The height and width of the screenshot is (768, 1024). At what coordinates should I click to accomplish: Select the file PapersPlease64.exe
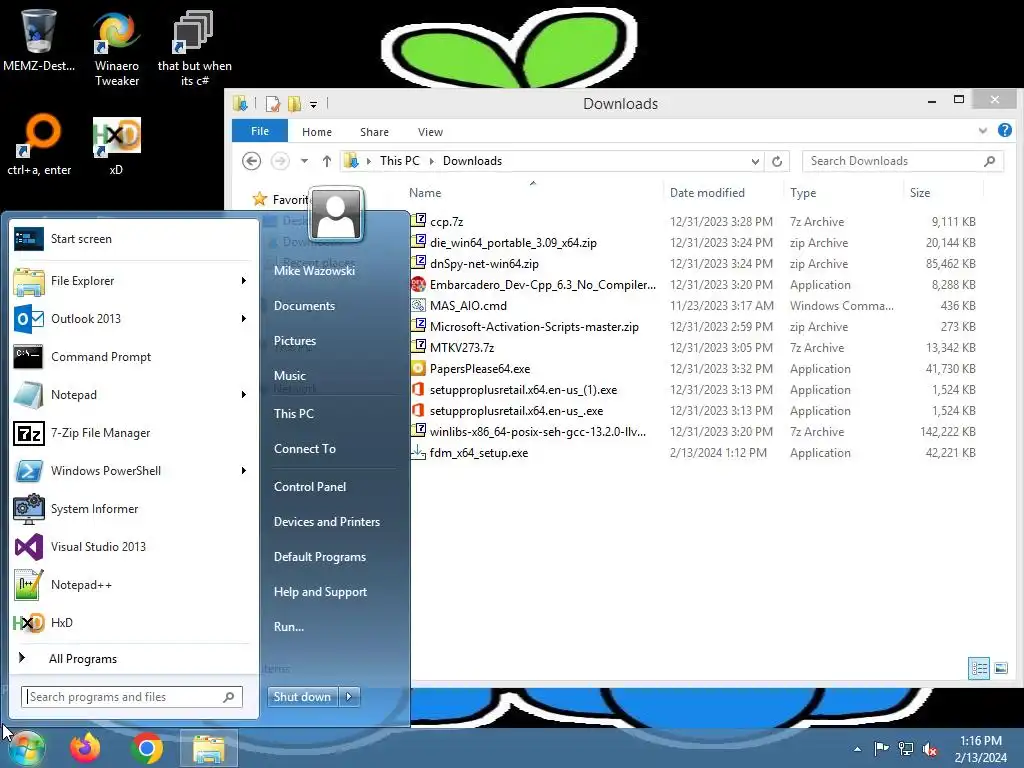pos(479,369)
